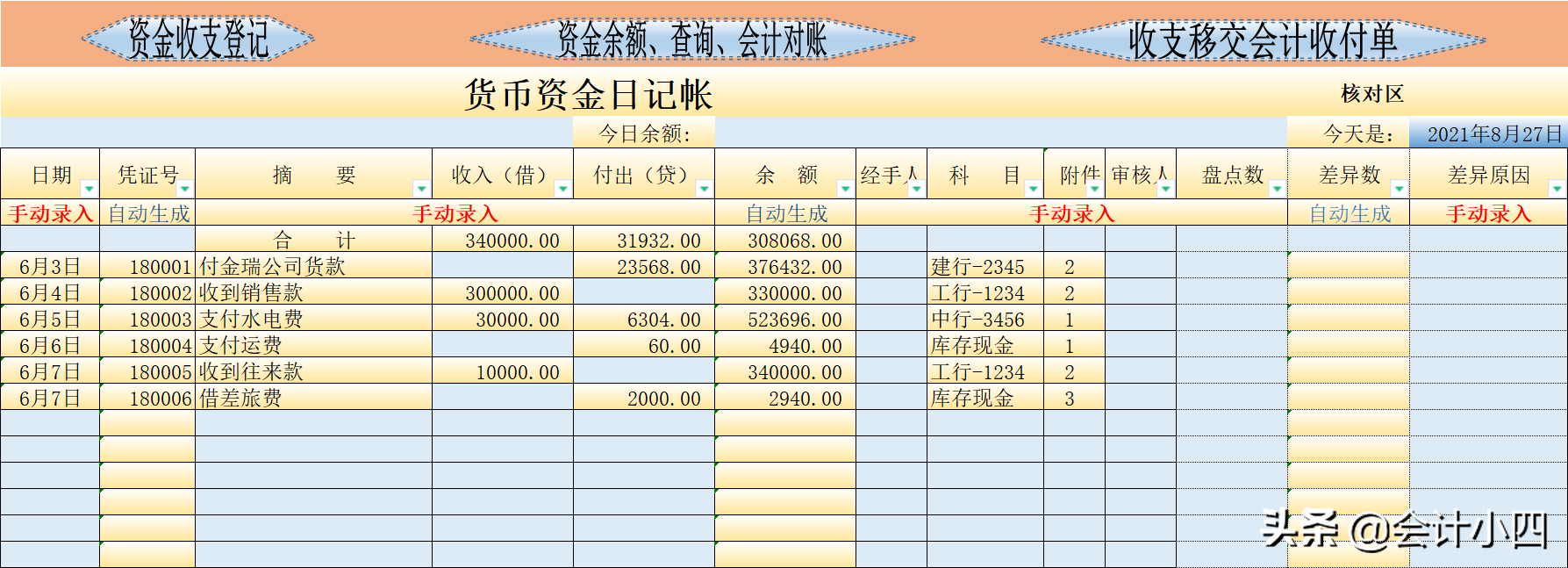Expand the 审核人 column filter dropdown
This screenshot has width=1568, height=568.
tap(1165, 188)
